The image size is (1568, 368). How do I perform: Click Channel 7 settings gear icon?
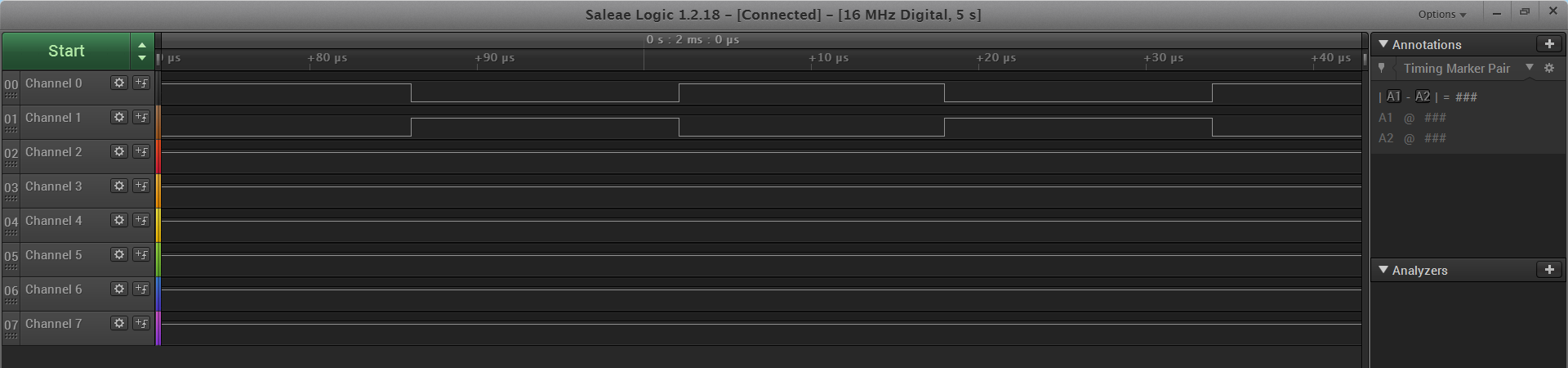coord(119,324)
